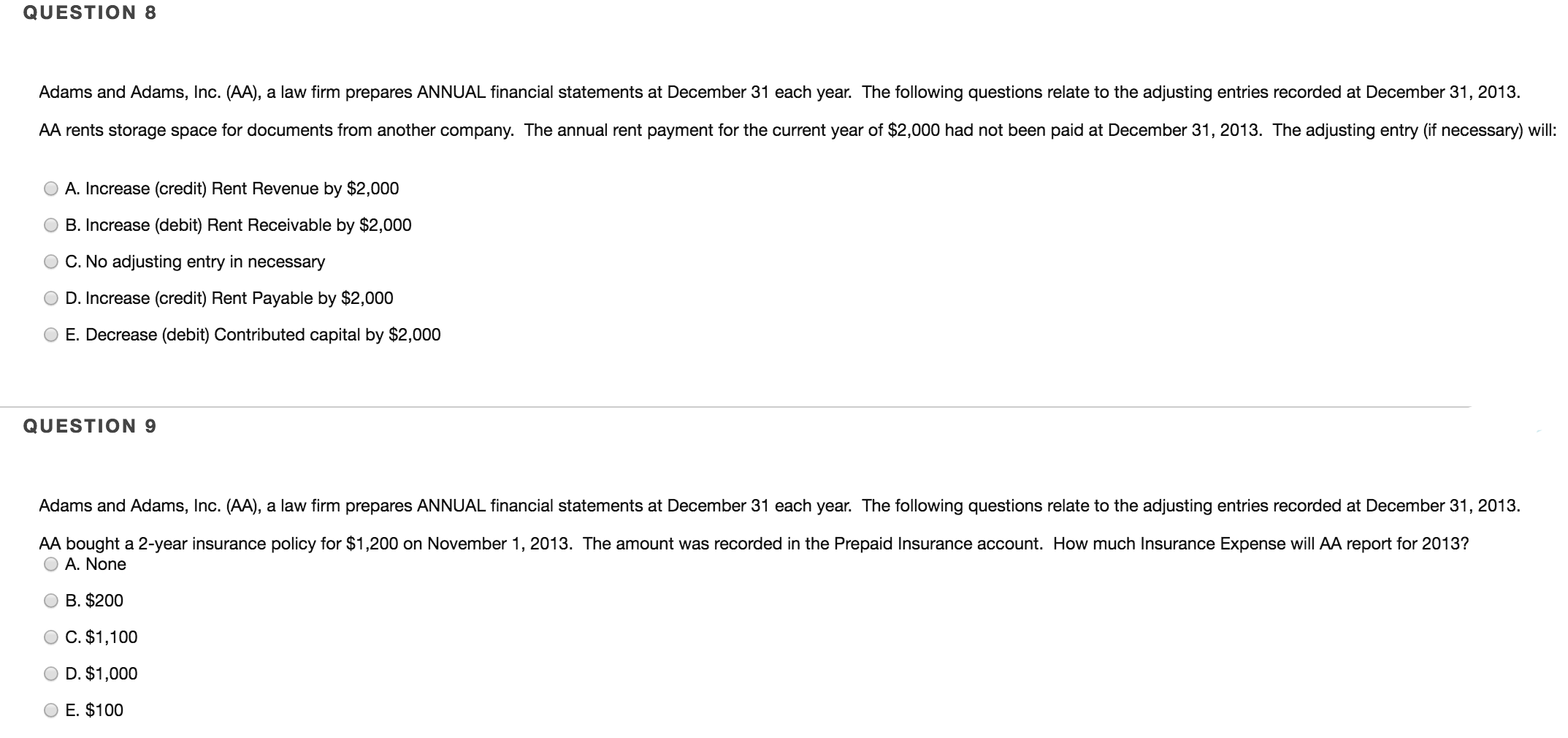Select the $100 answer option

coord(51,710)
